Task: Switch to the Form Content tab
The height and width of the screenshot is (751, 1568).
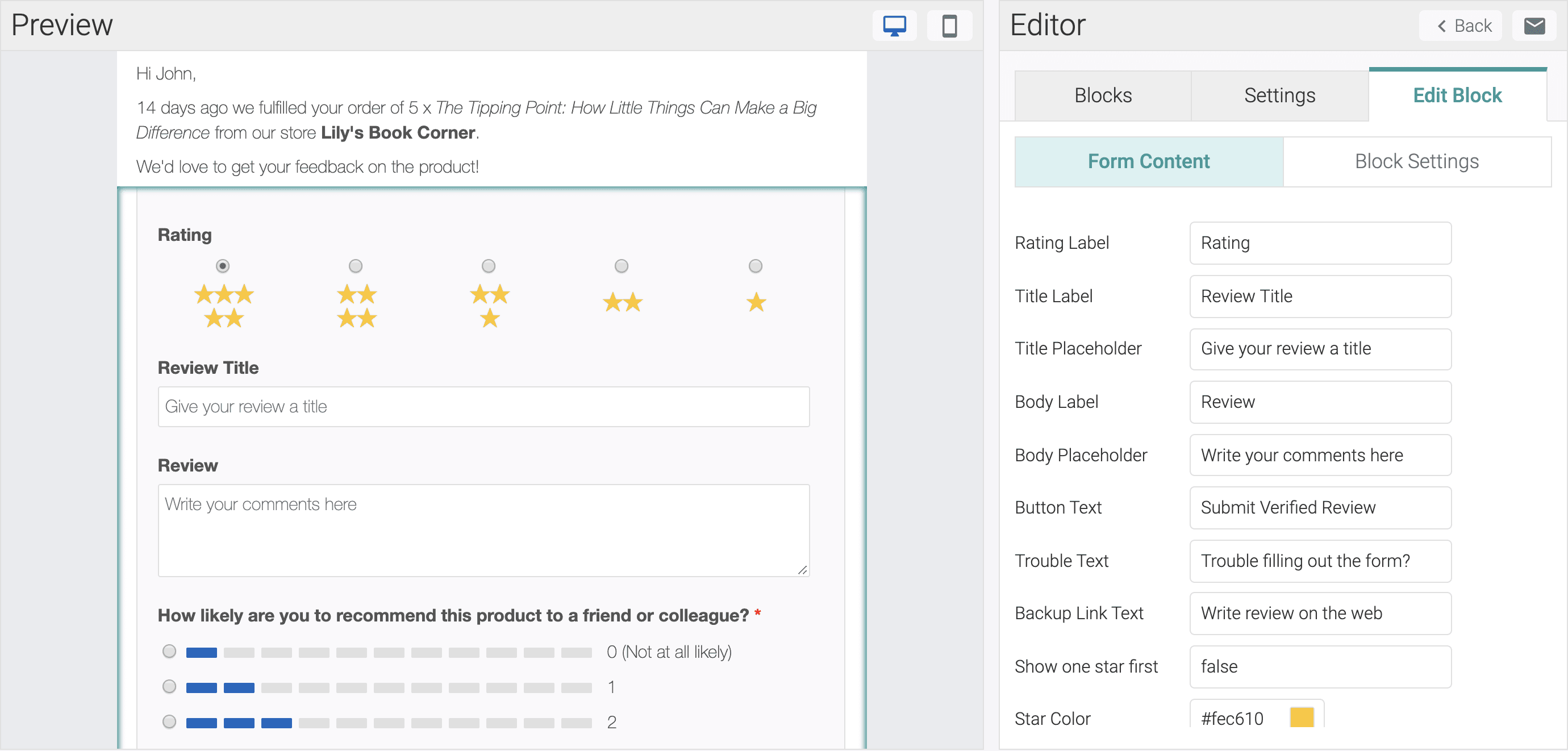Action: click(x=1148, y=161)
